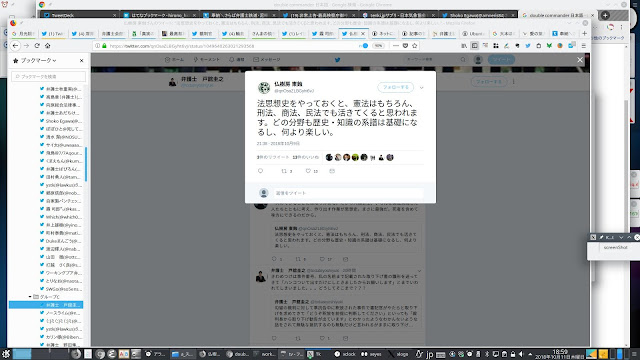Click the bookmarks search field

click(49, 76)
